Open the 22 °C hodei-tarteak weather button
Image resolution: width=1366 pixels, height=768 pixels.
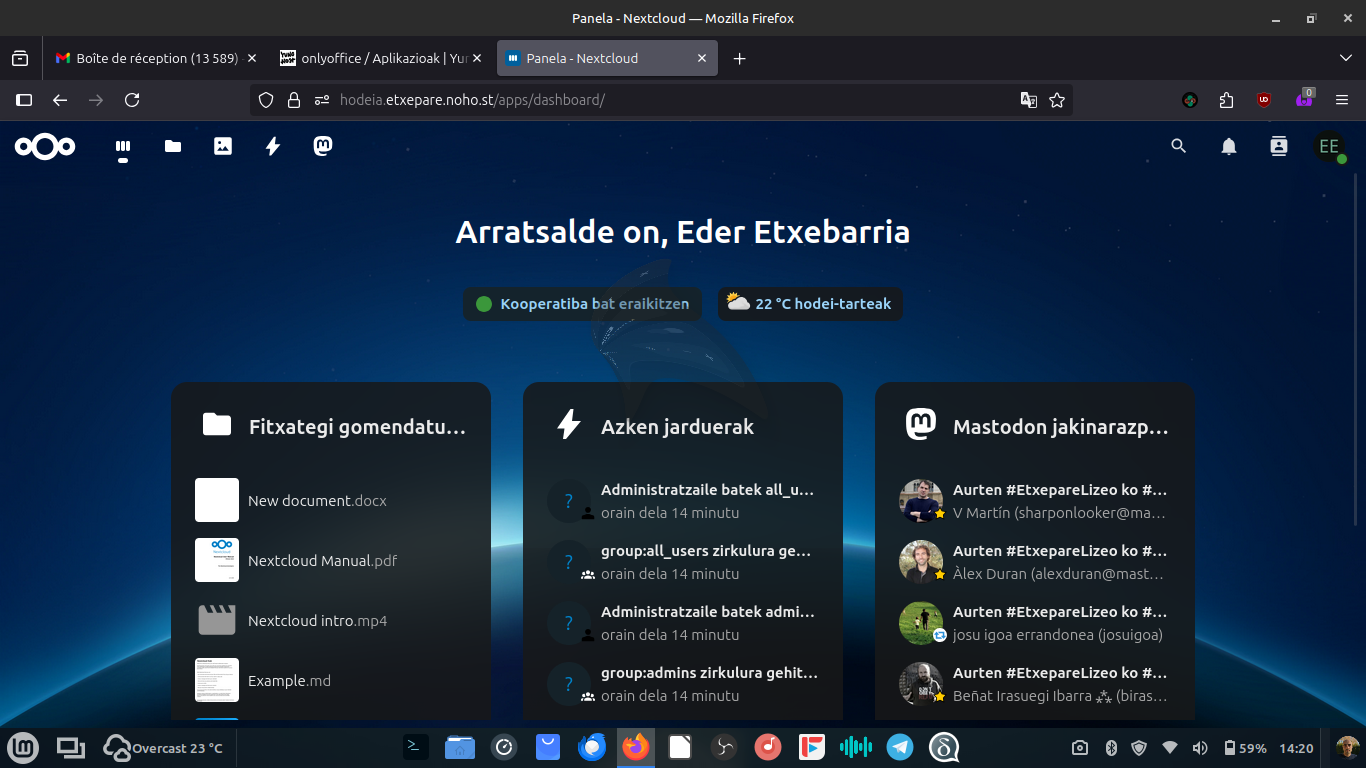point(810,304)
